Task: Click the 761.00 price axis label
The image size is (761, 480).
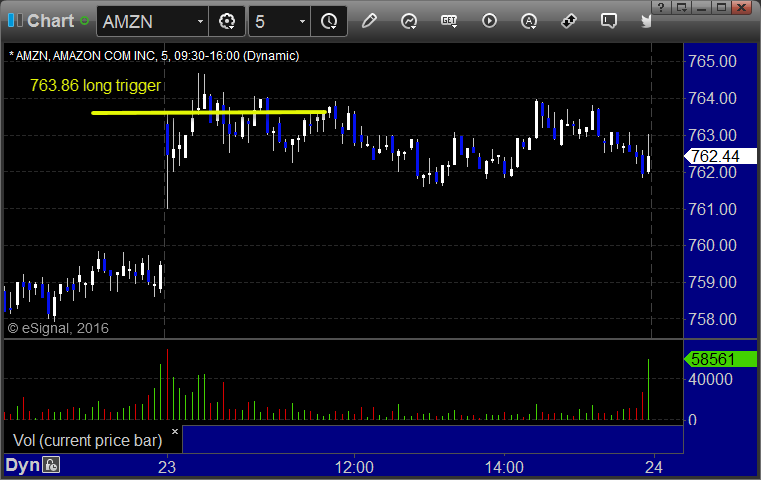Action: coord(712,209)
